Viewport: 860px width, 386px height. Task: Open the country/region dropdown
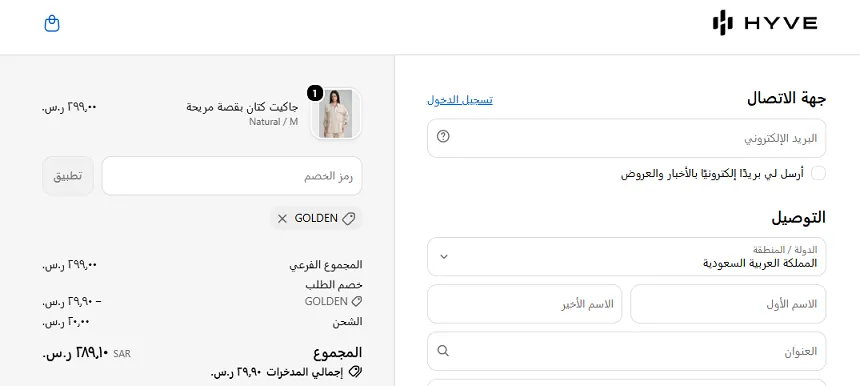[x=626, y=257]
